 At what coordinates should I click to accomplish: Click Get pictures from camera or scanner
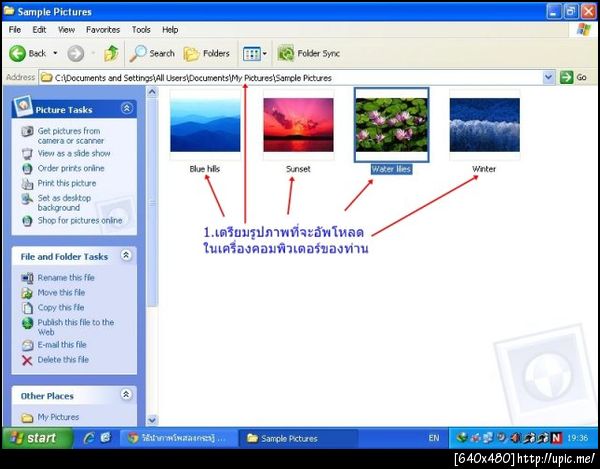click(x=71, y=136)
